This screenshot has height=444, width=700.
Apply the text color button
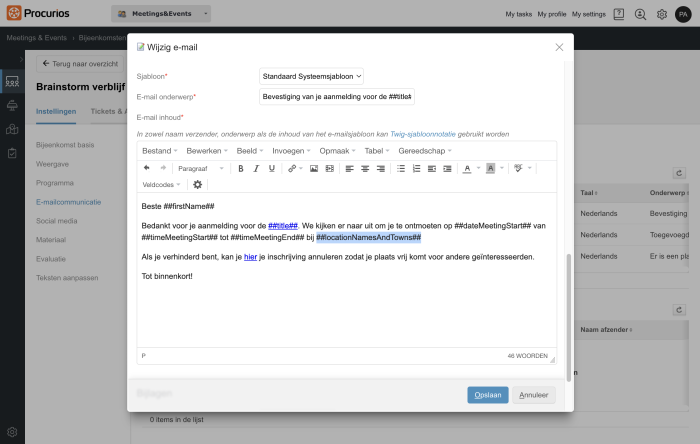467,168
